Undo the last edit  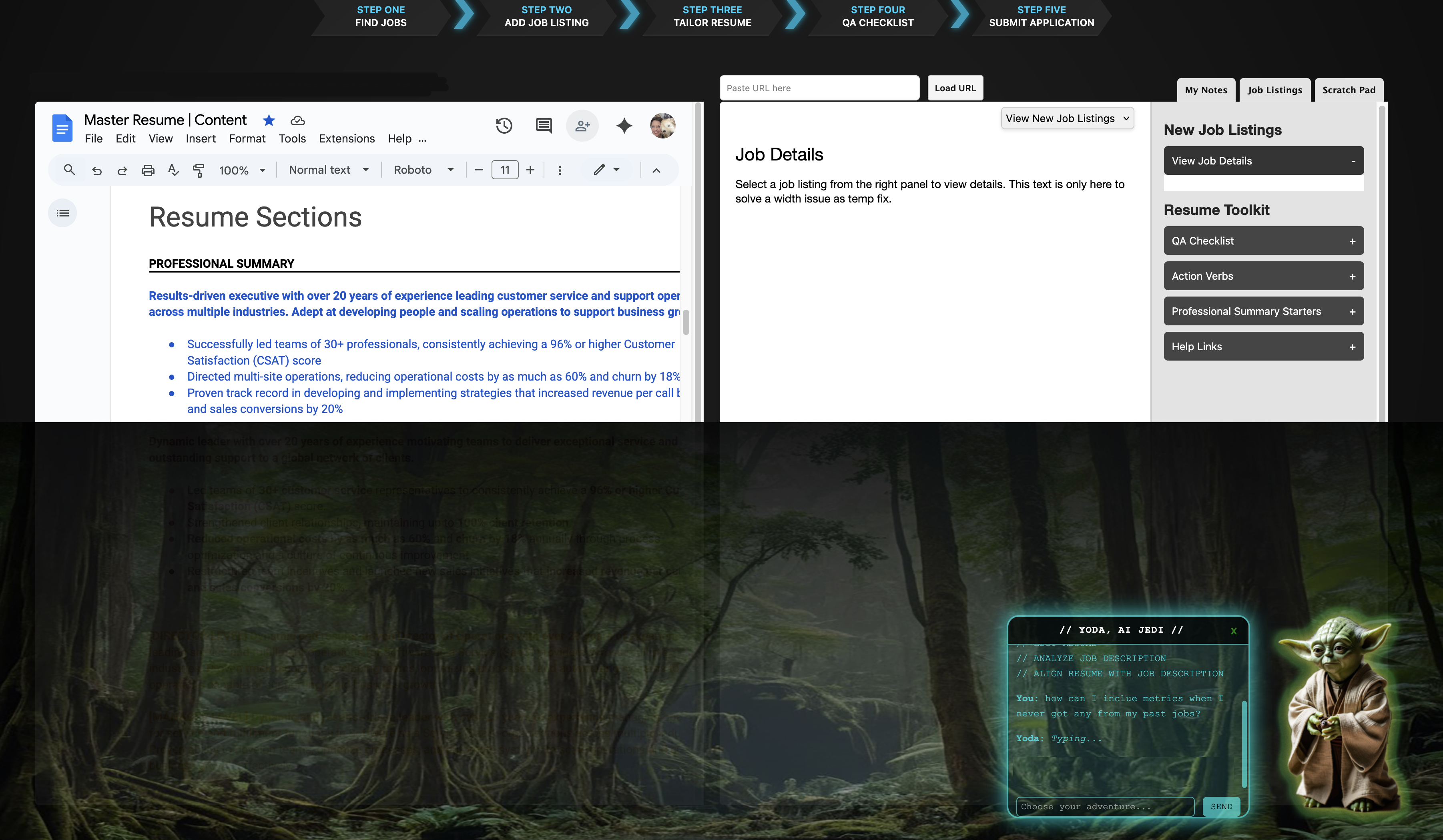point(97,170)
